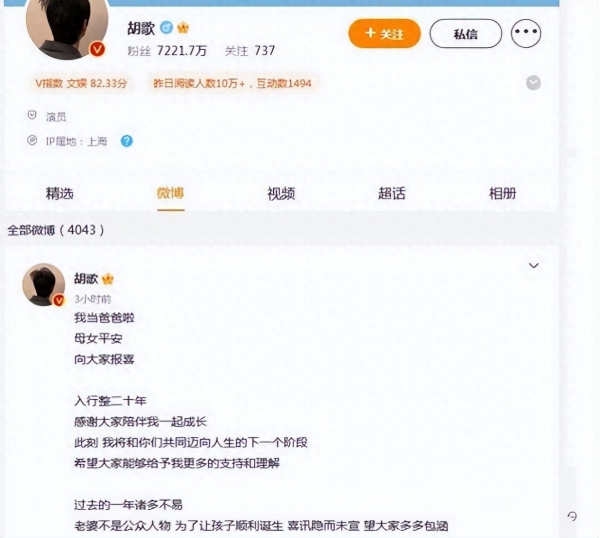Switch to the 视频 tab
This screenshot has width=600, height=538.
[281, 194]
